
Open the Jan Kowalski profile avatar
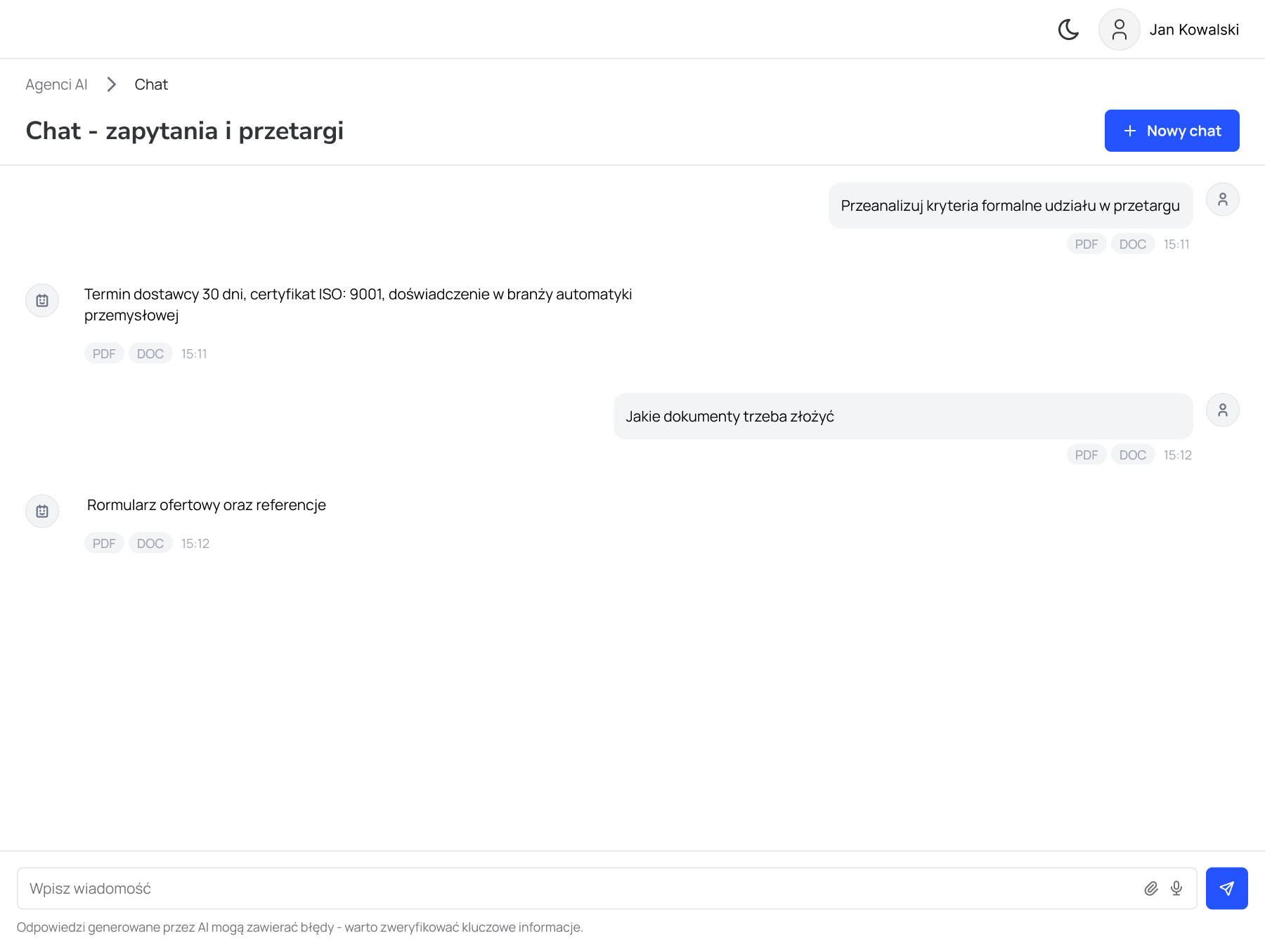(x=1119, y=30)
